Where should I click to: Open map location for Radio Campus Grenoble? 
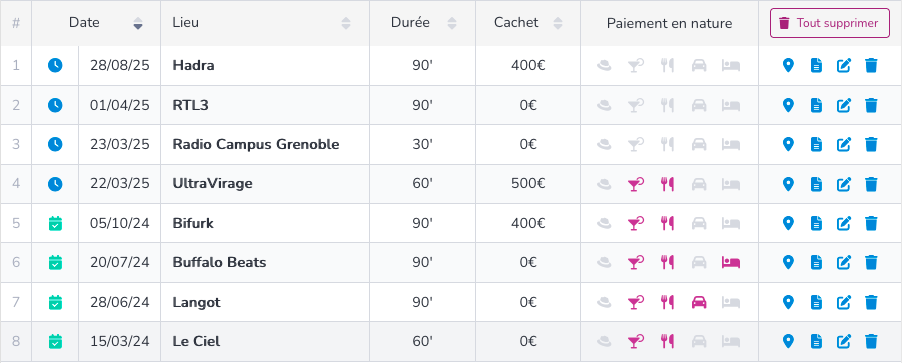788,144
